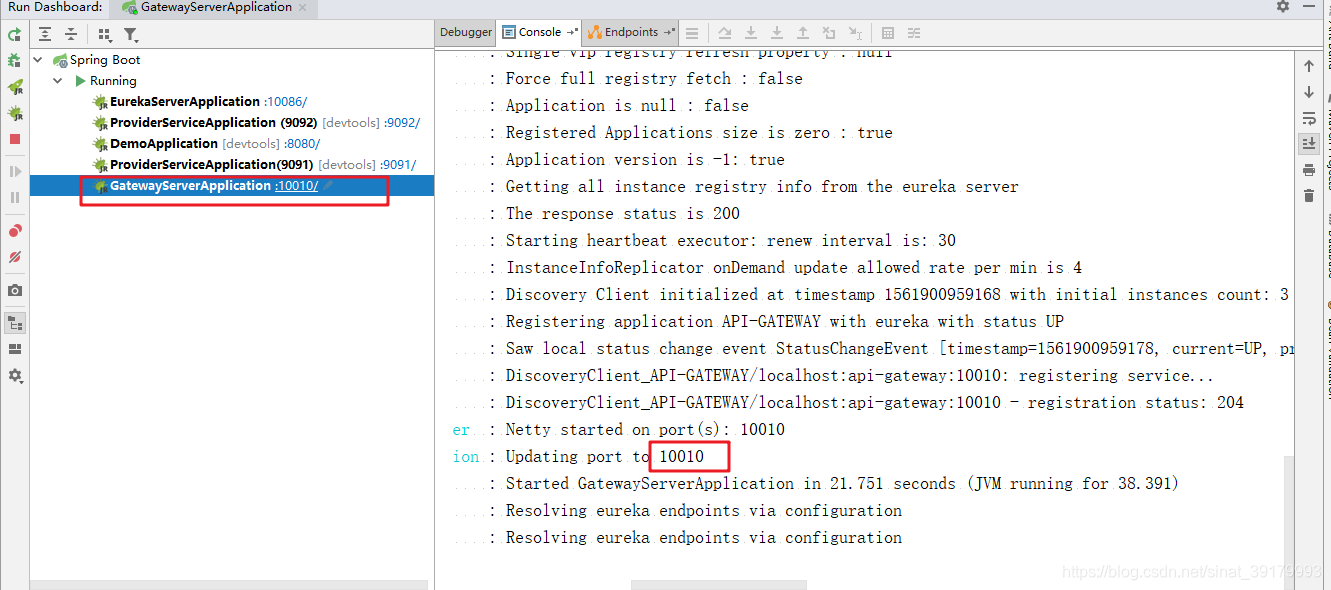The height and width of the screenshot is (590, 1331).
Task: Click the Step Over icon
Action: tap(725, 33)
